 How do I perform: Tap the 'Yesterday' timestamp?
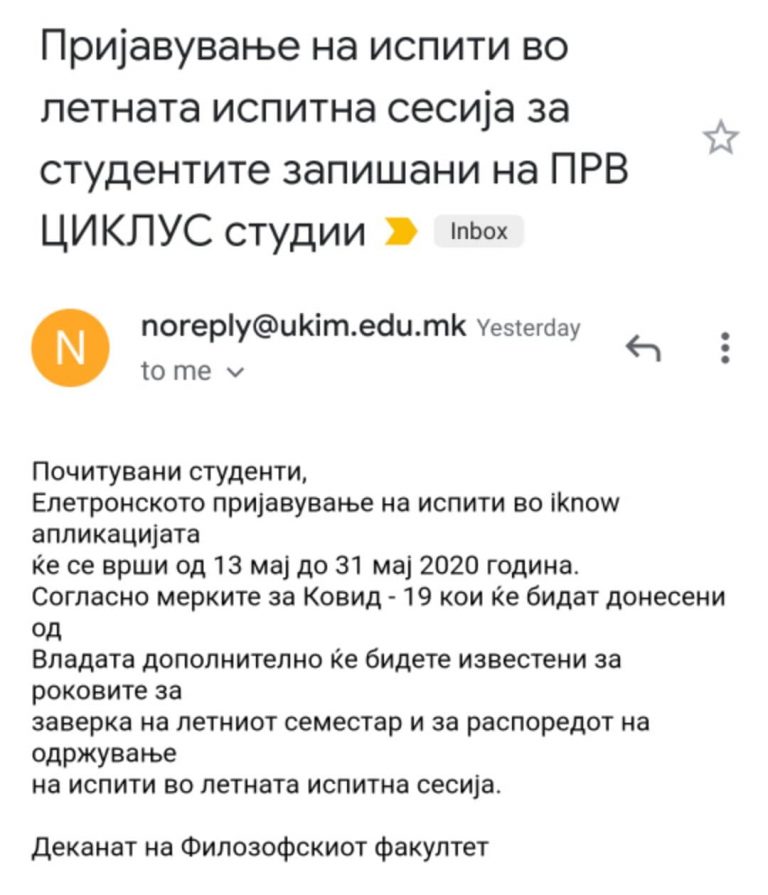[x=528, y=328]
